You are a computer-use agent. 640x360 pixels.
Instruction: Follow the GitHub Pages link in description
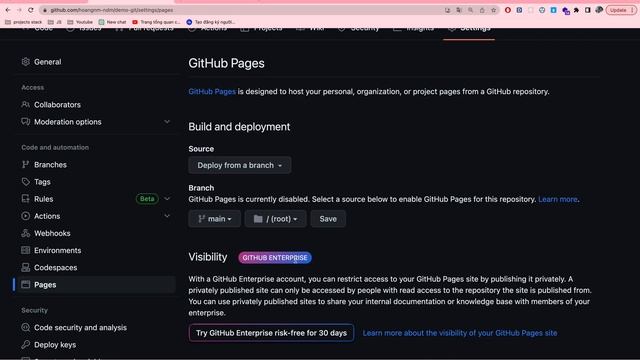pyautogui.click(x=212, y=91)
